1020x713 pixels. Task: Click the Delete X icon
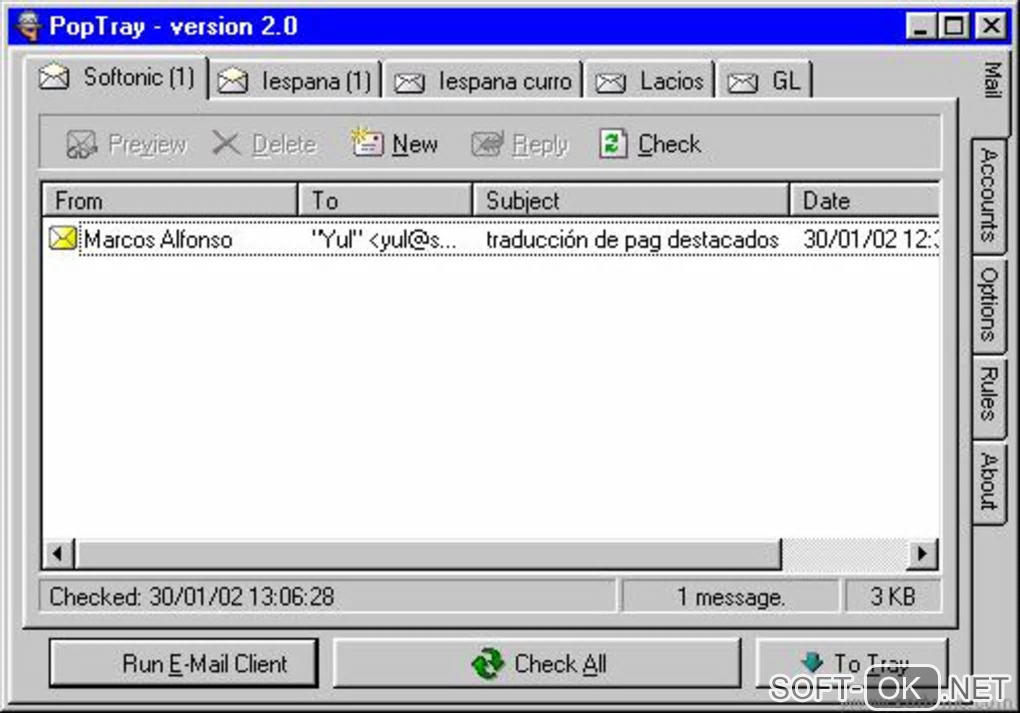226,143
